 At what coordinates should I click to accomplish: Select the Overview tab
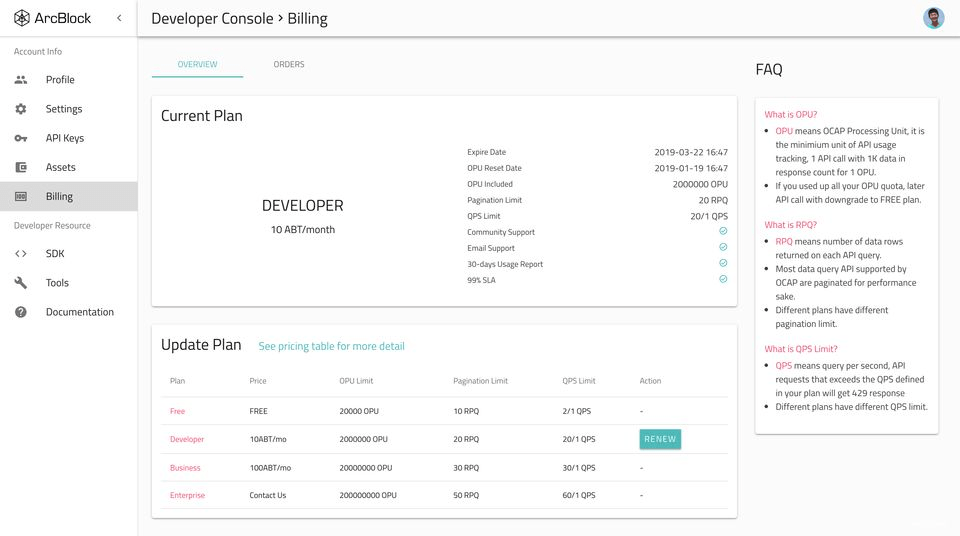[x=197, y=64]
